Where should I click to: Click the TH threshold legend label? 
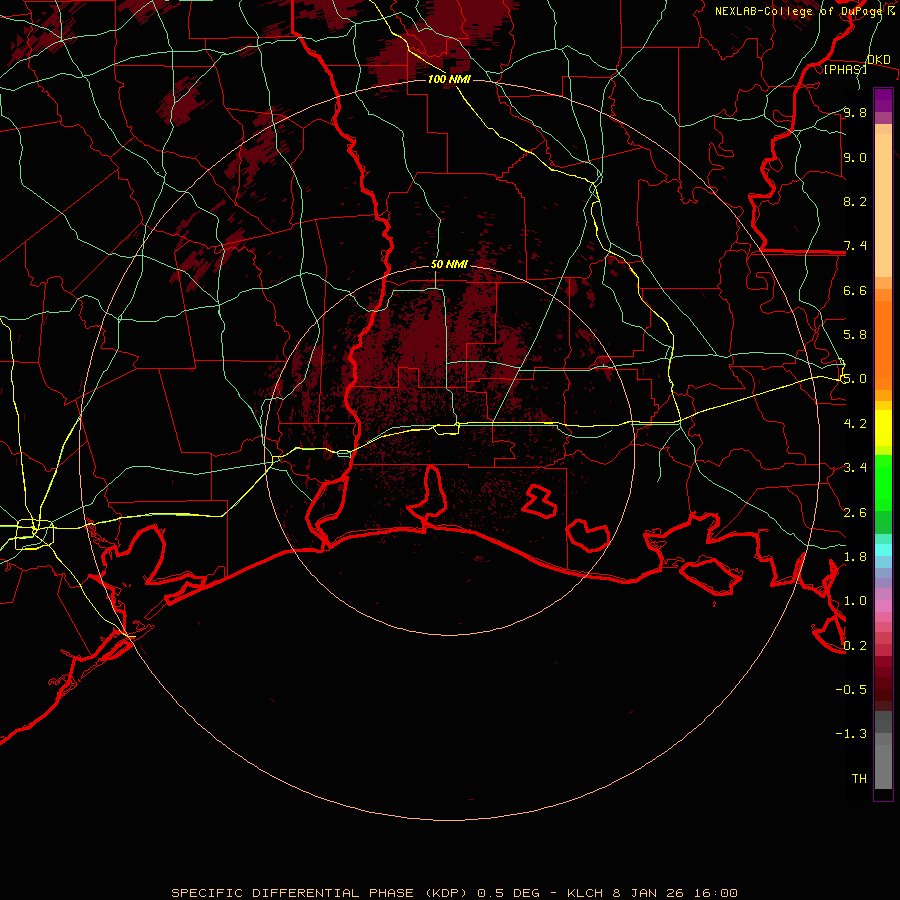tap(859, 779)
